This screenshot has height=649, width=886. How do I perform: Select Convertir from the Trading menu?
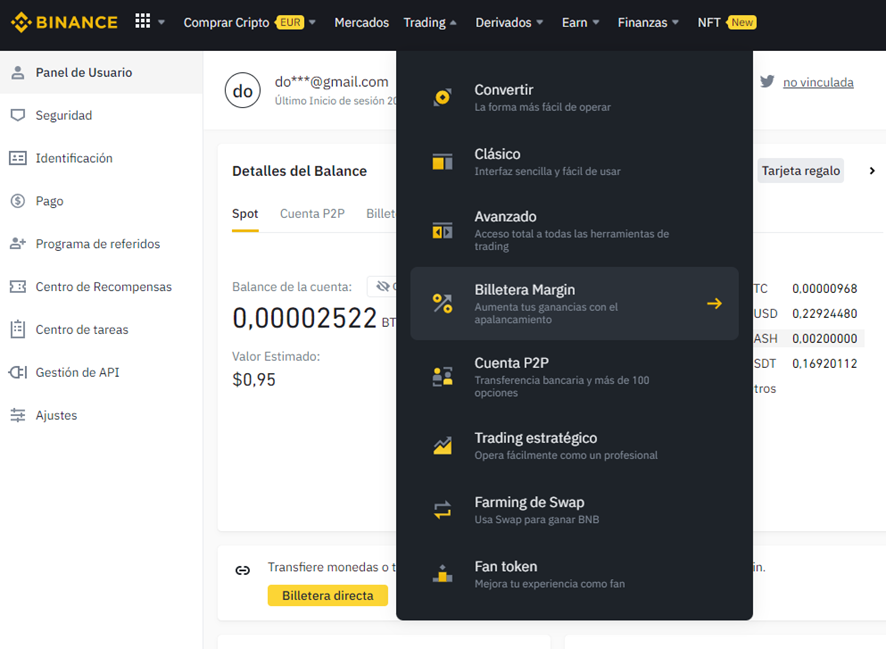point(574,97)
